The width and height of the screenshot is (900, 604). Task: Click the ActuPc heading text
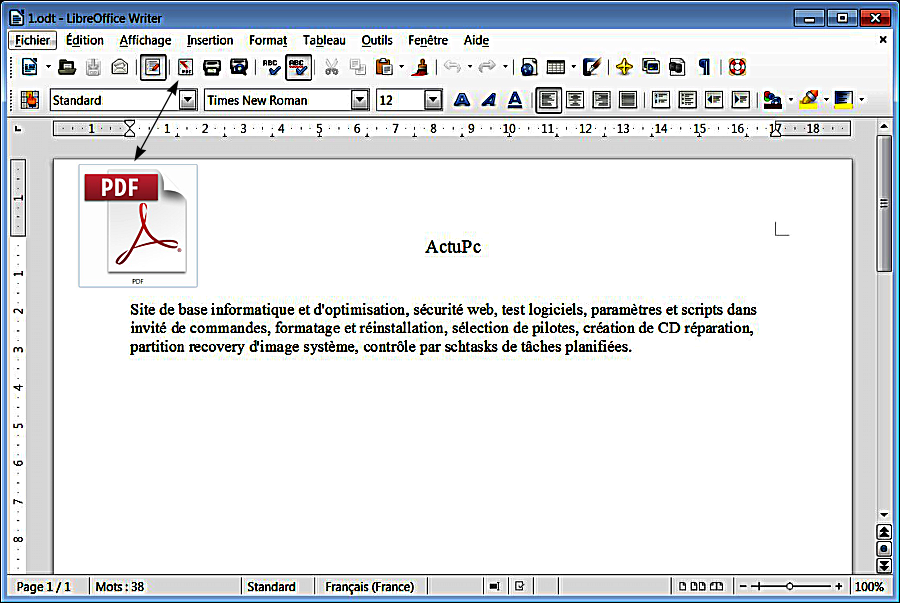coord(453,246)
